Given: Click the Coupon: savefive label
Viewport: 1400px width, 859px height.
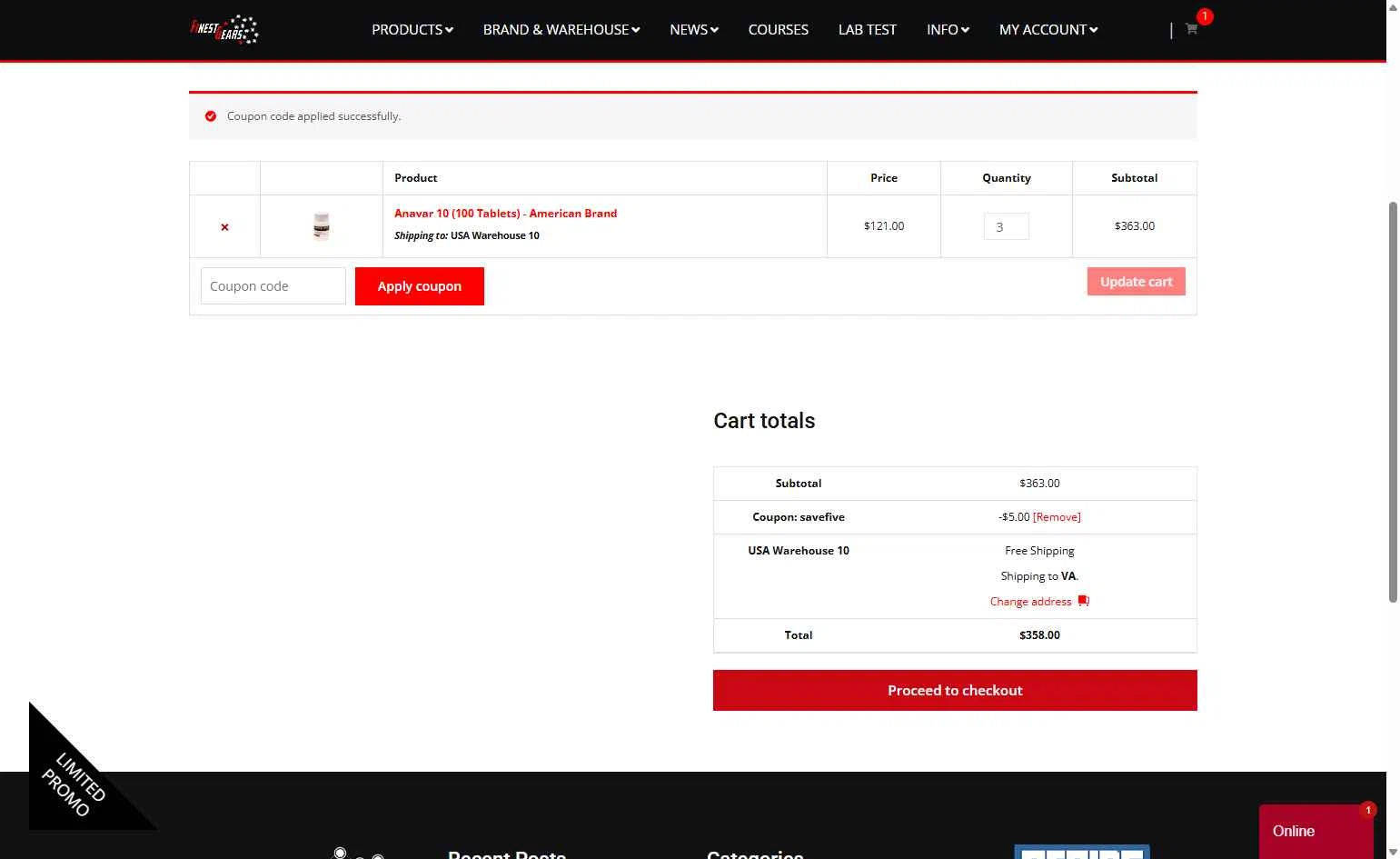Looking at the screenshot, I should pos(799,517).
